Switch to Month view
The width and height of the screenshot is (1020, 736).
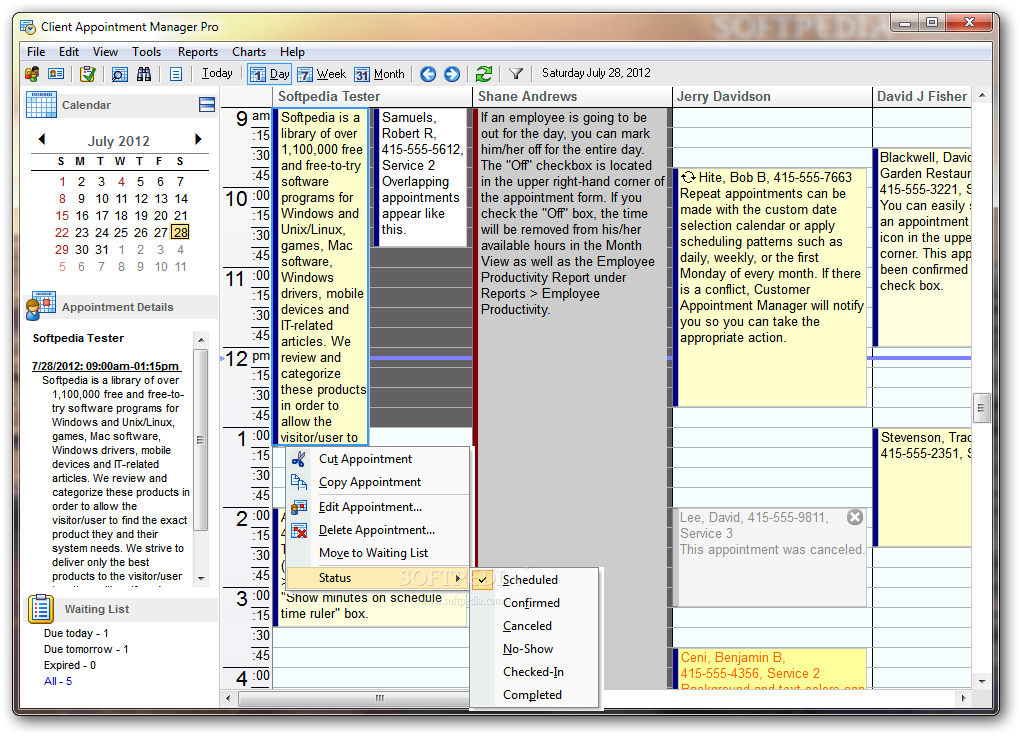[x=380, y=74]
